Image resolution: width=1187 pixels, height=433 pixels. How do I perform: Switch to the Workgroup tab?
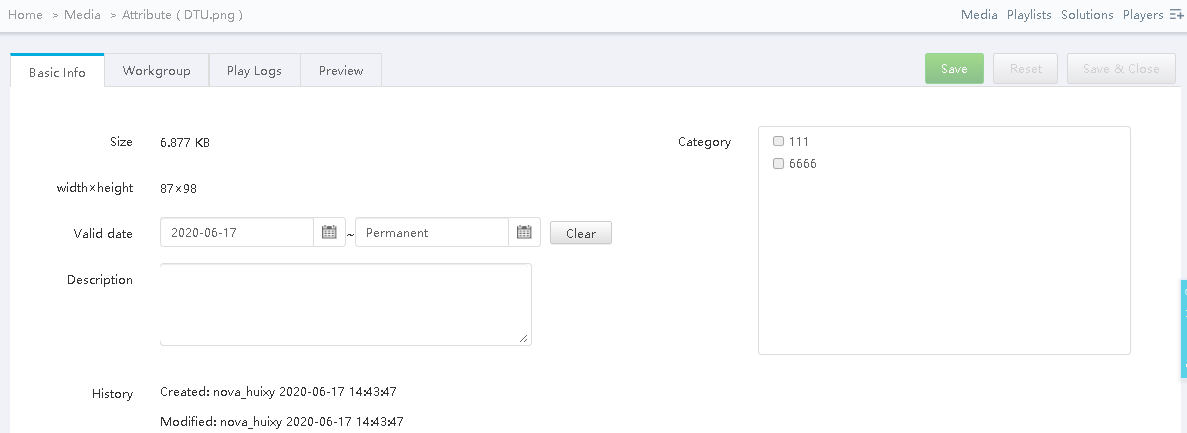156,70
